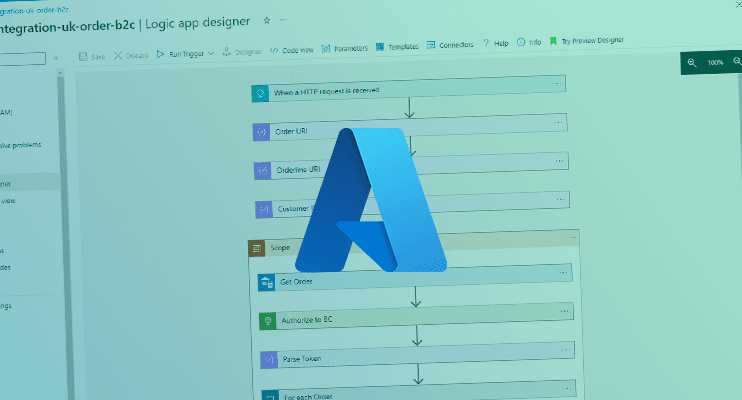Viewport: 742px width, 400px height.
Task: Click Try Preview Designer
Action: (587, 41)
